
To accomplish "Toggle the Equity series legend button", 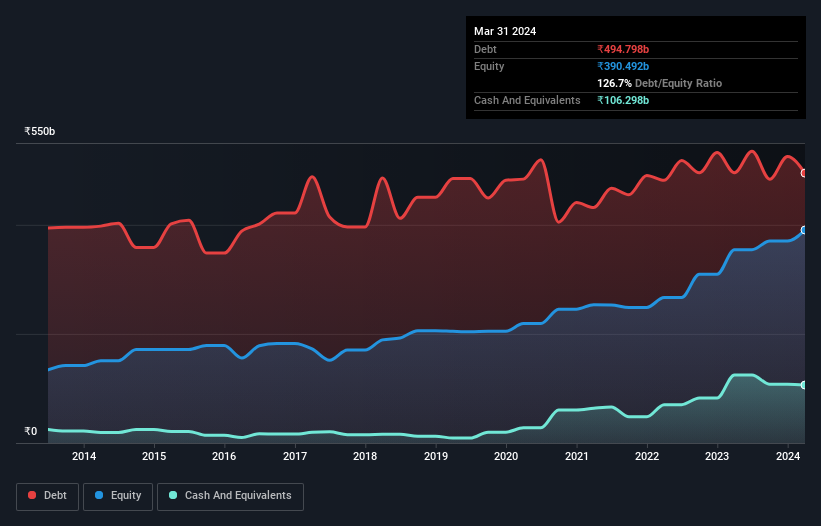I will [118, 496].
